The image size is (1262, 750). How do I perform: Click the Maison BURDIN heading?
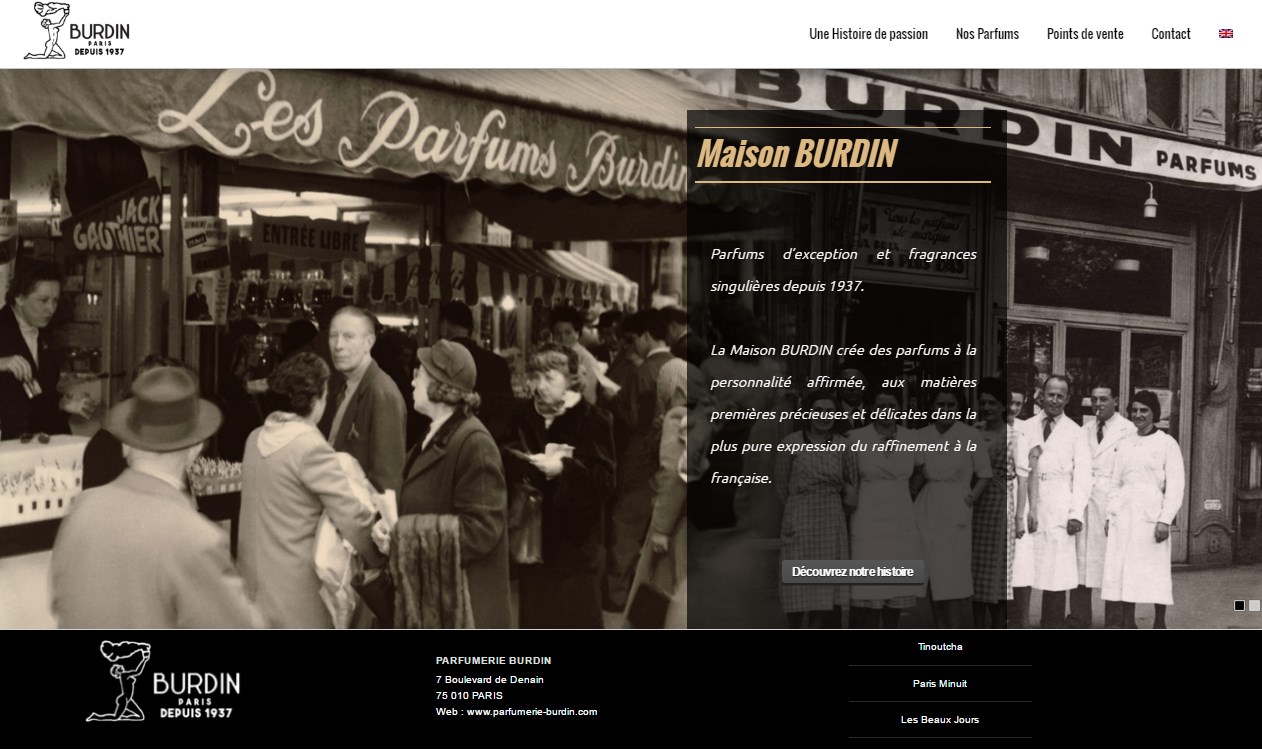(797, 154)
